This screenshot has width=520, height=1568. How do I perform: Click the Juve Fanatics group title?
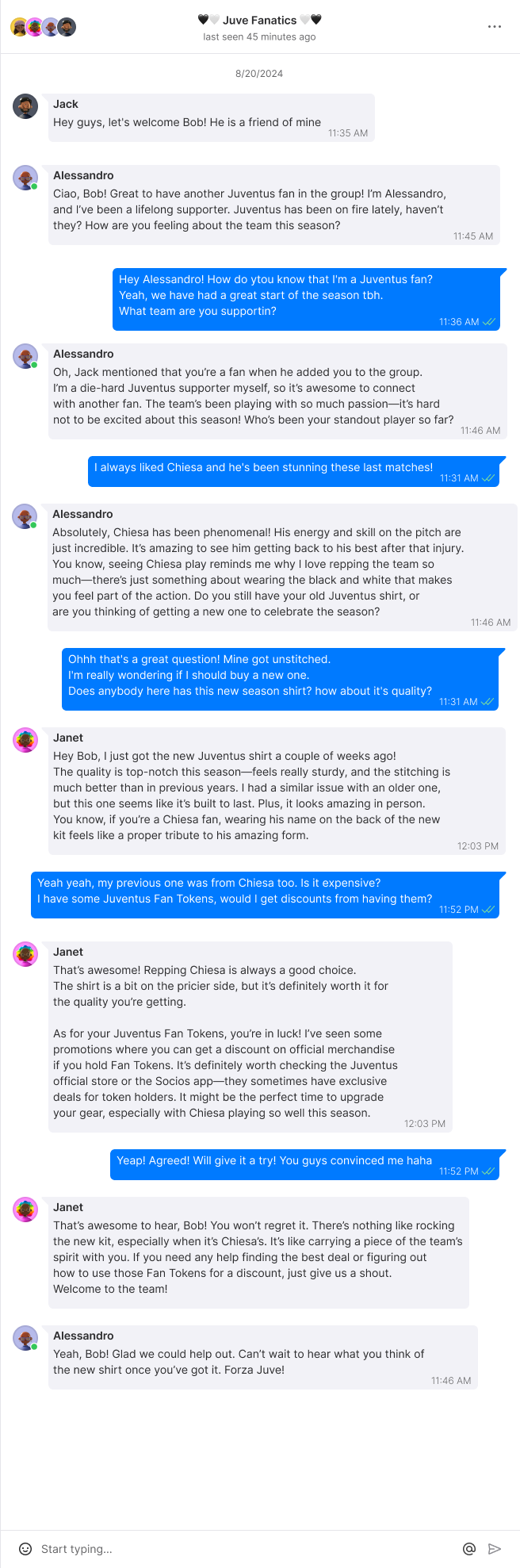pyautogui.click(x=260, y=20)
